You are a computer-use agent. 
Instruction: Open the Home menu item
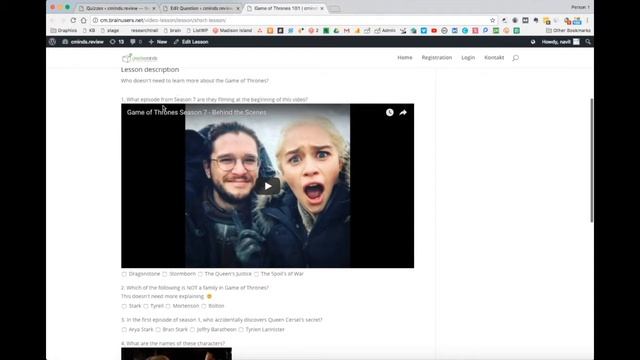click(405, 58)
